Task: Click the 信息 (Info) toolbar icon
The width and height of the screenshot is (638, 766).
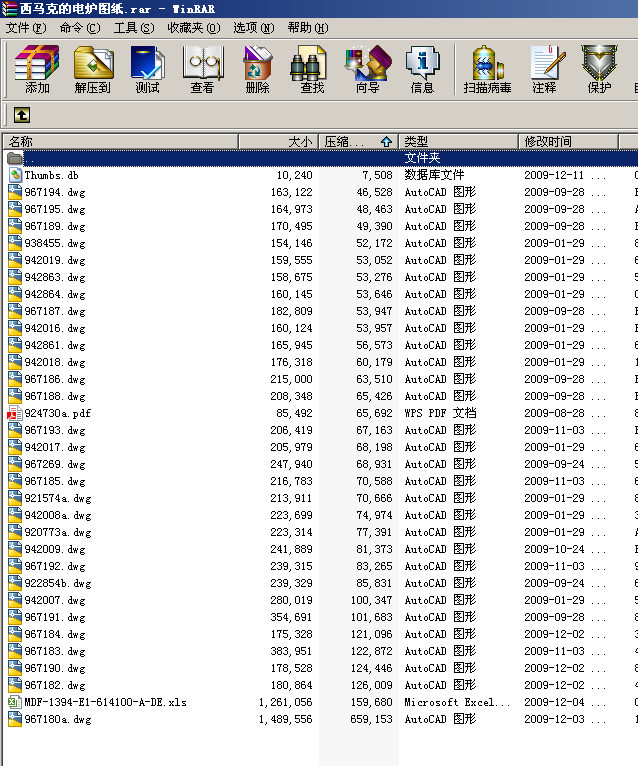Action: (422, 69)
